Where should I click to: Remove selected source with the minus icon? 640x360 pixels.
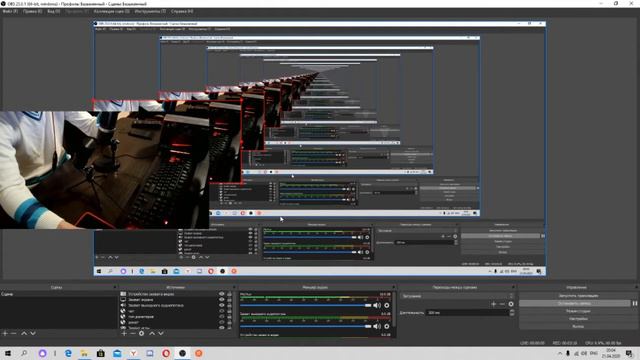(133, 333)
